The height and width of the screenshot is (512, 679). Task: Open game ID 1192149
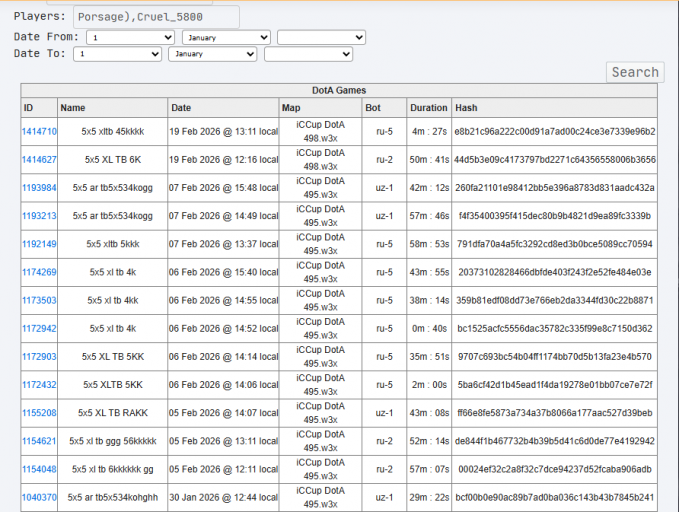39,244
